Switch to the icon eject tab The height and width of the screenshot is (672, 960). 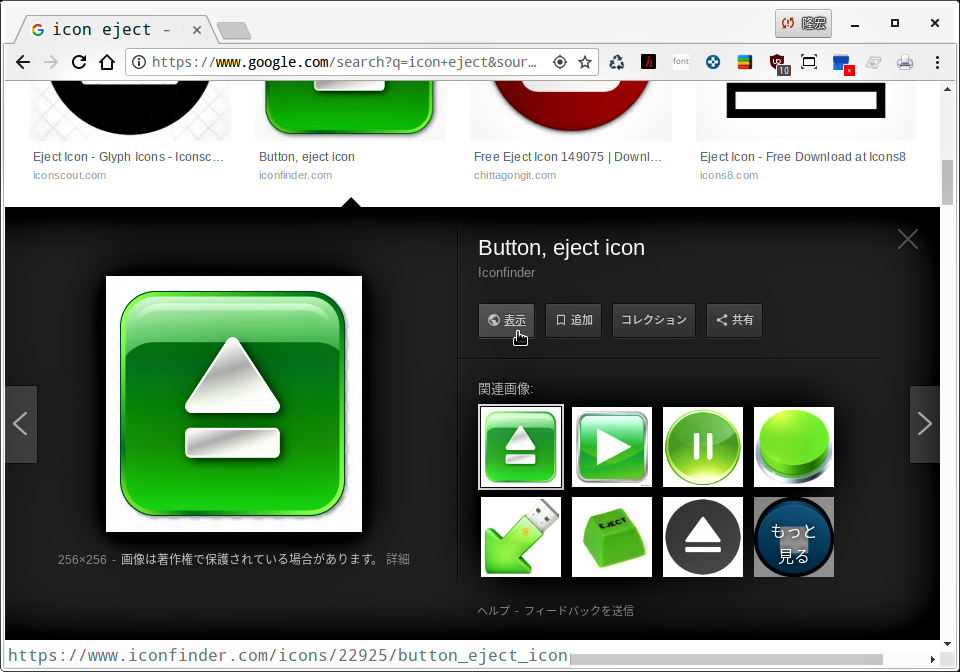(x=108, y=29)
